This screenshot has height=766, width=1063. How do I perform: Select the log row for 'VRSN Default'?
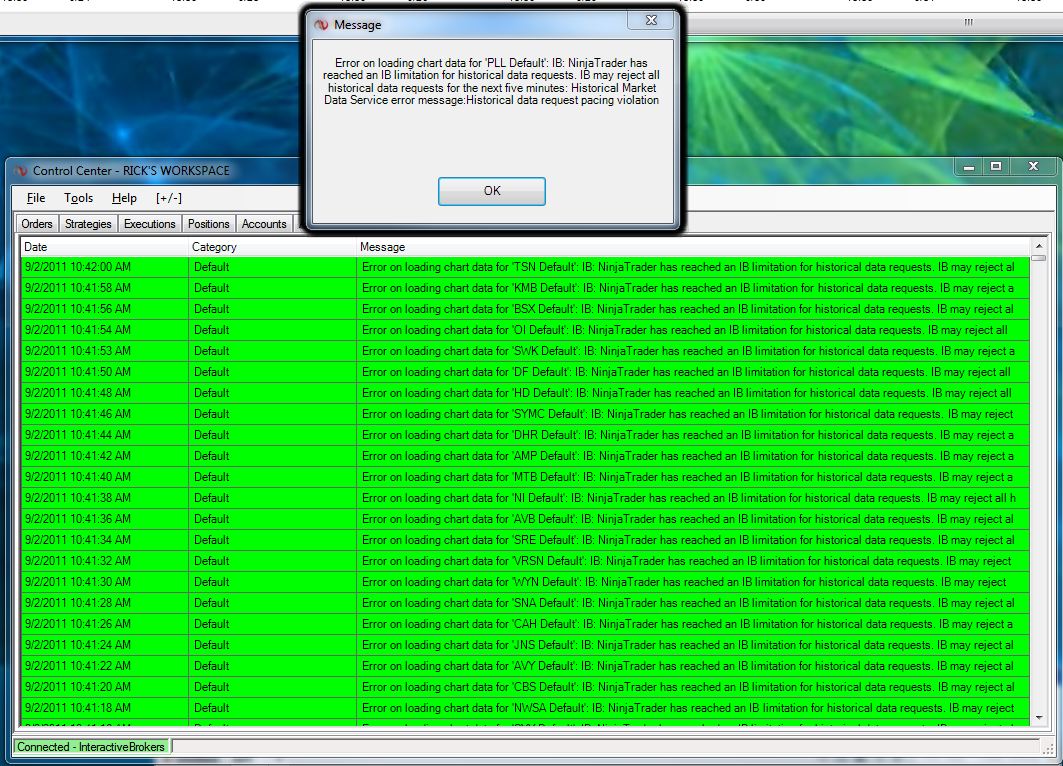[525, 561]
